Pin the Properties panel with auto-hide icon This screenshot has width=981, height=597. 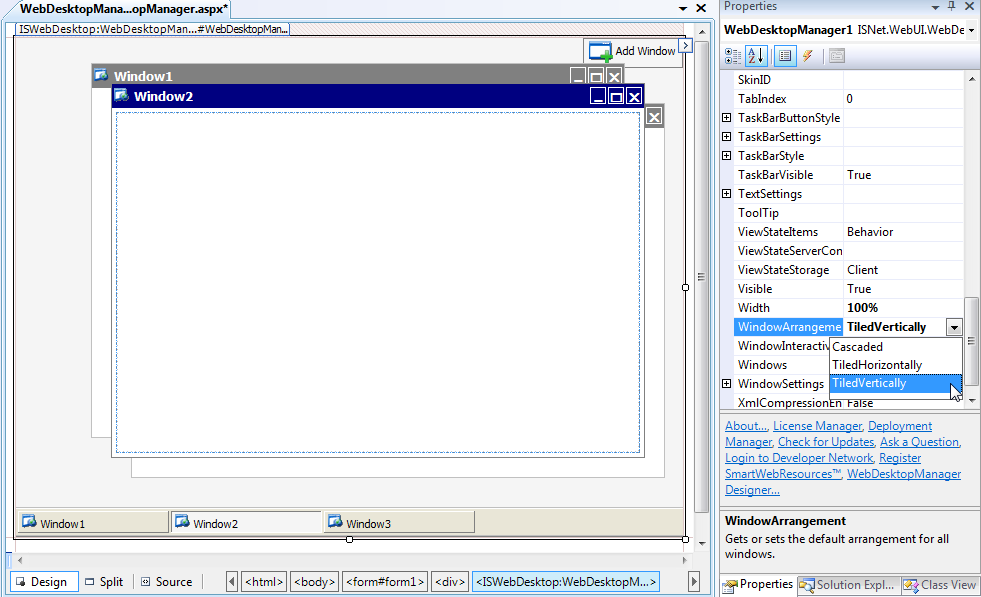click(950, 6)
